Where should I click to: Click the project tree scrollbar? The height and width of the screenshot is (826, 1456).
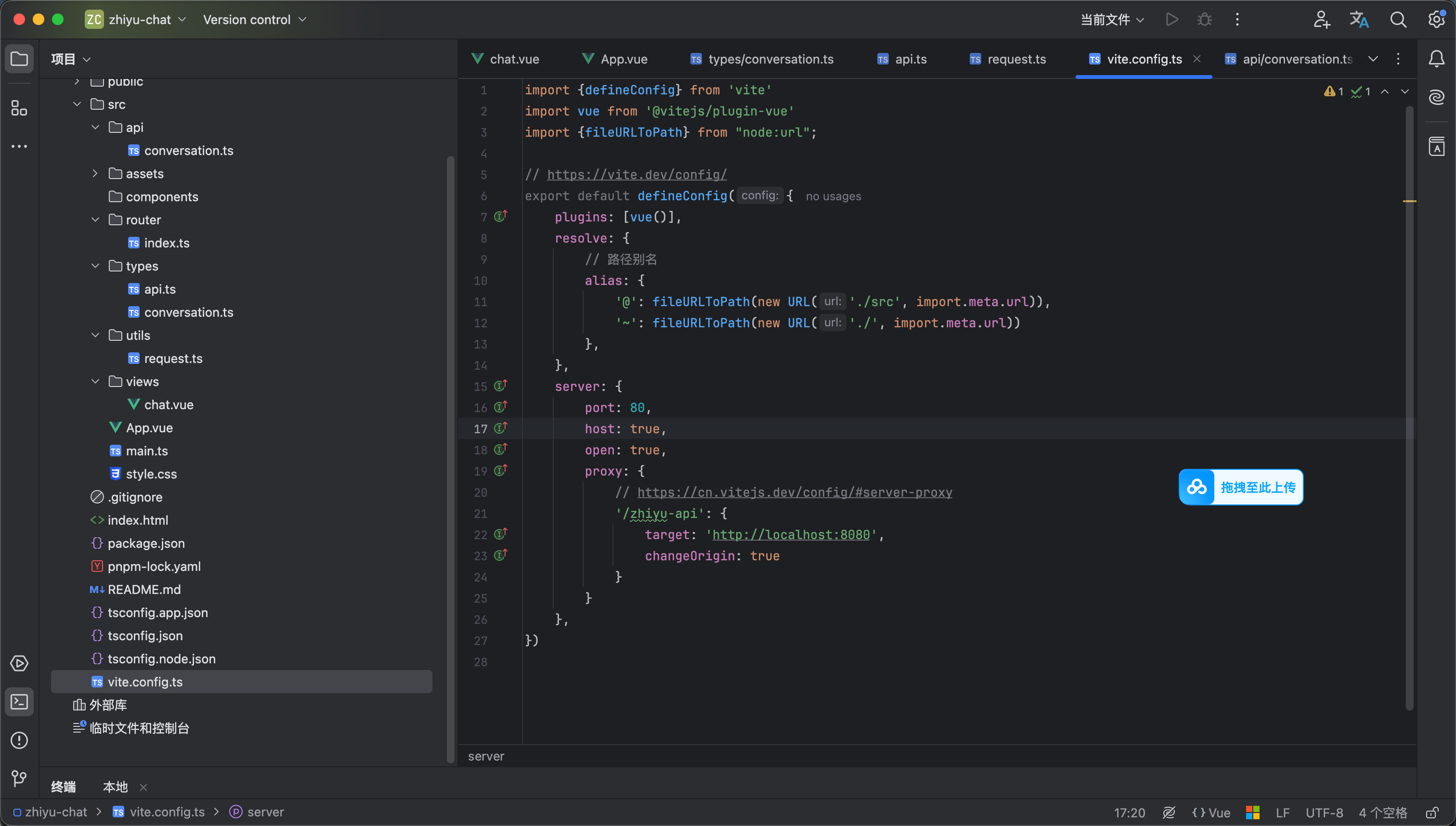click(x=451, y=460)
